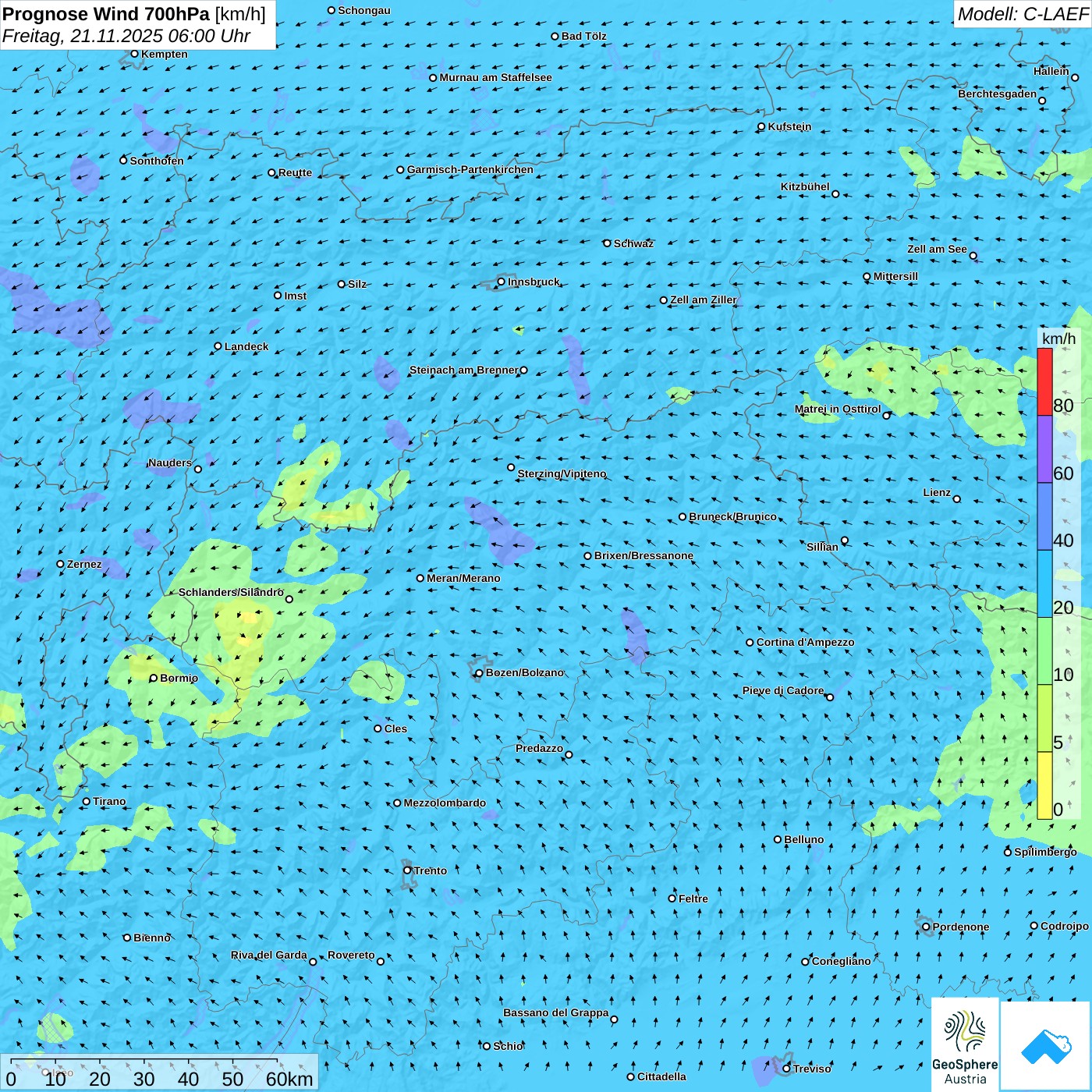
Task: Pick the green 10–20 km/h legend segment
Action: (x=1044, y=651)
